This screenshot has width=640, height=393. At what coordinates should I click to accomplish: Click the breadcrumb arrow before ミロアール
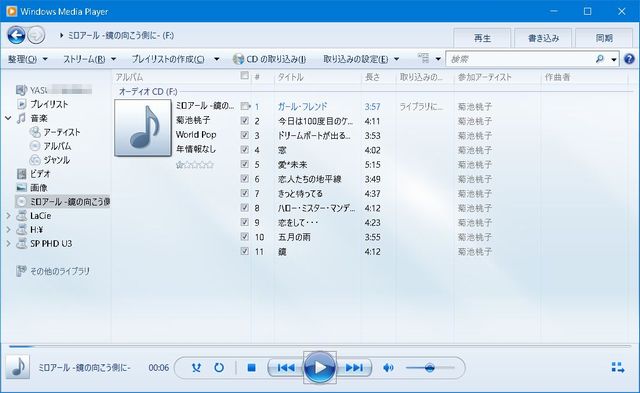point(62,36)
